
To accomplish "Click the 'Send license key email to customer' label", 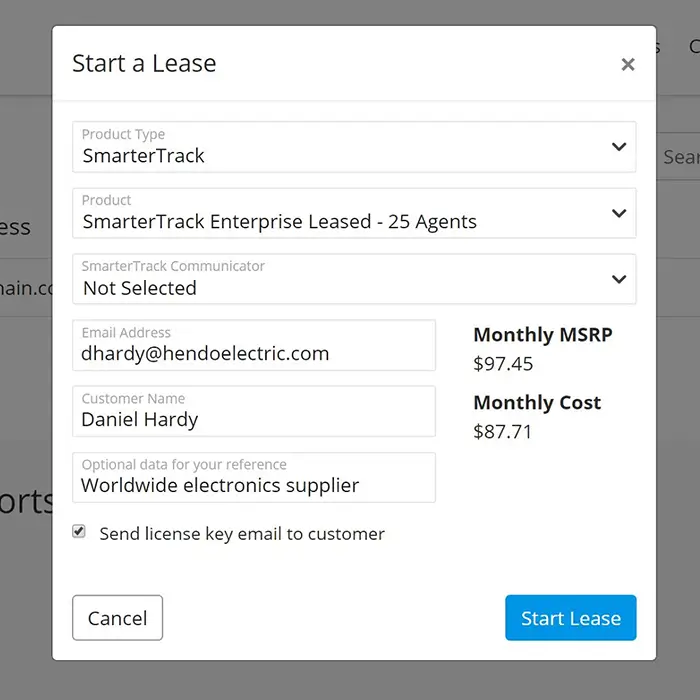I will coord(242,533).
